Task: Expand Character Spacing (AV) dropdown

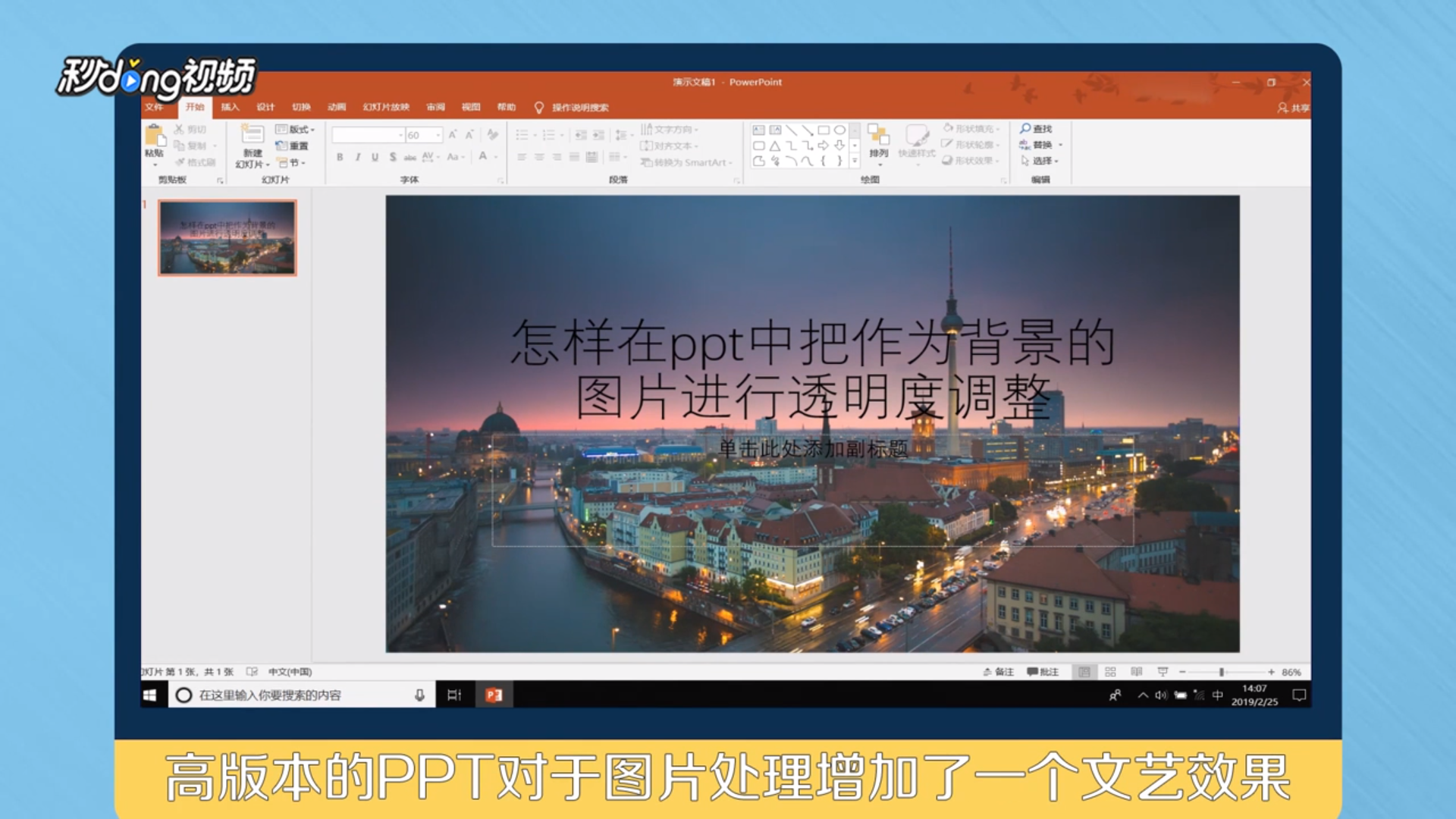Action: 431,157
